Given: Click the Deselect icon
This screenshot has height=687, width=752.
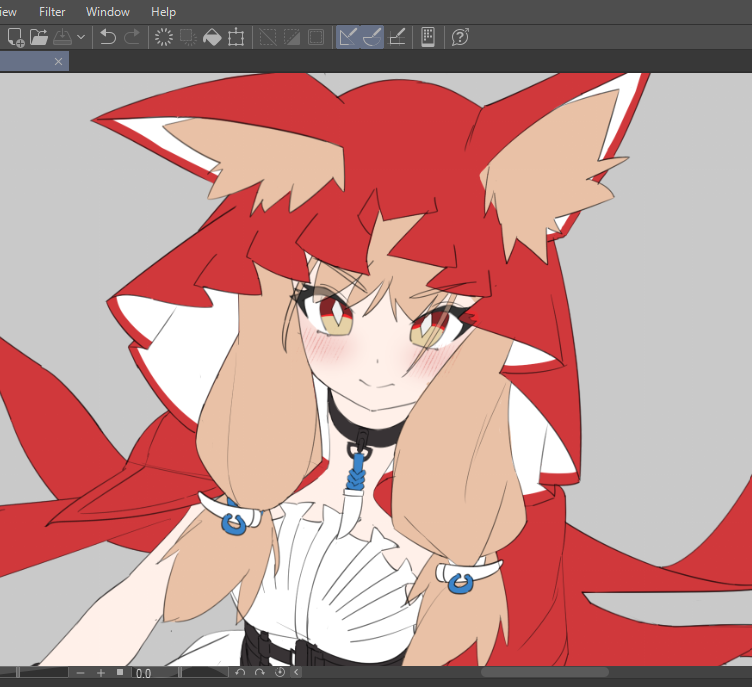Looking at the screenshot, I should pyautogui.click(x=268, y=37).
